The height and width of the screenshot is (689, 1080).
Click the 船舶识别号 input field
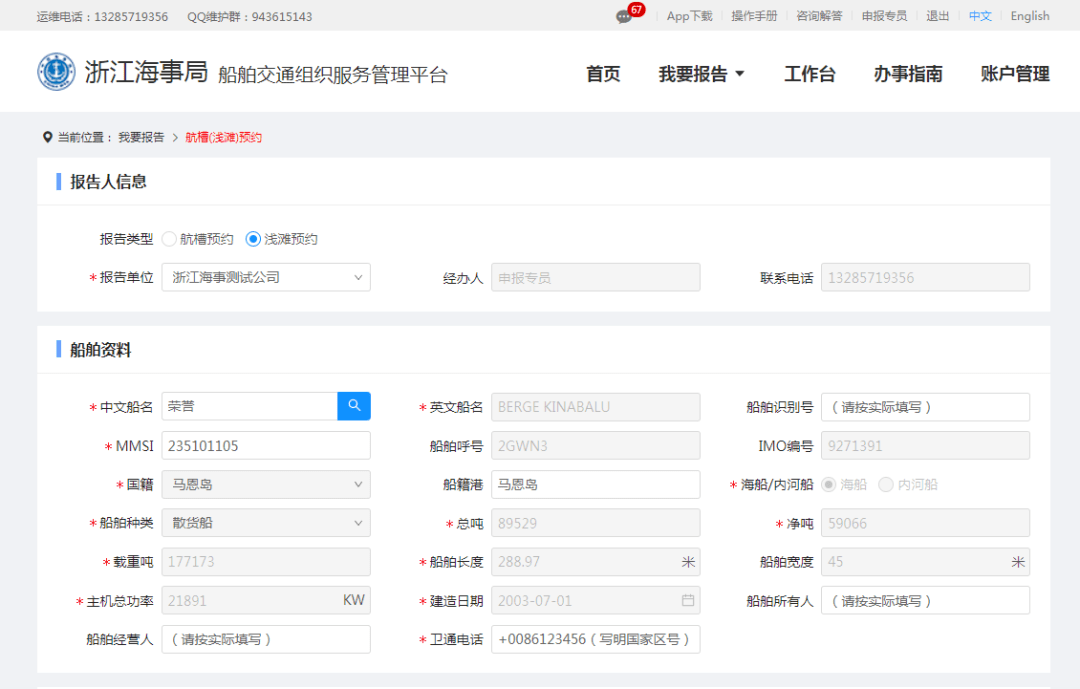coord(925,406)
